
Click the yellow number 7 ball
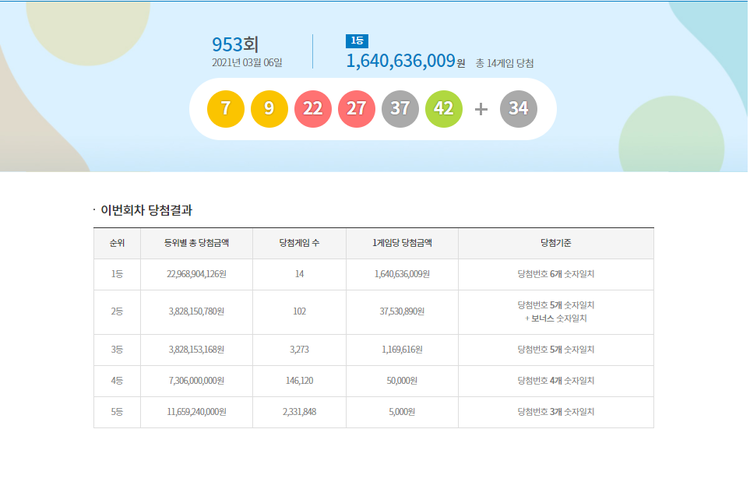click(225, 109)
